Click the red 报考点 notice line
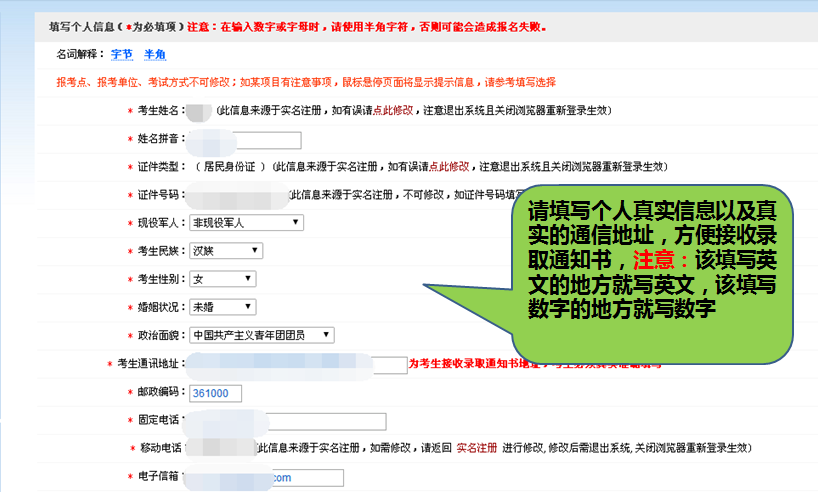Viewport: 818px width, 492px height. pyautogui.click(x=306, y=82)
